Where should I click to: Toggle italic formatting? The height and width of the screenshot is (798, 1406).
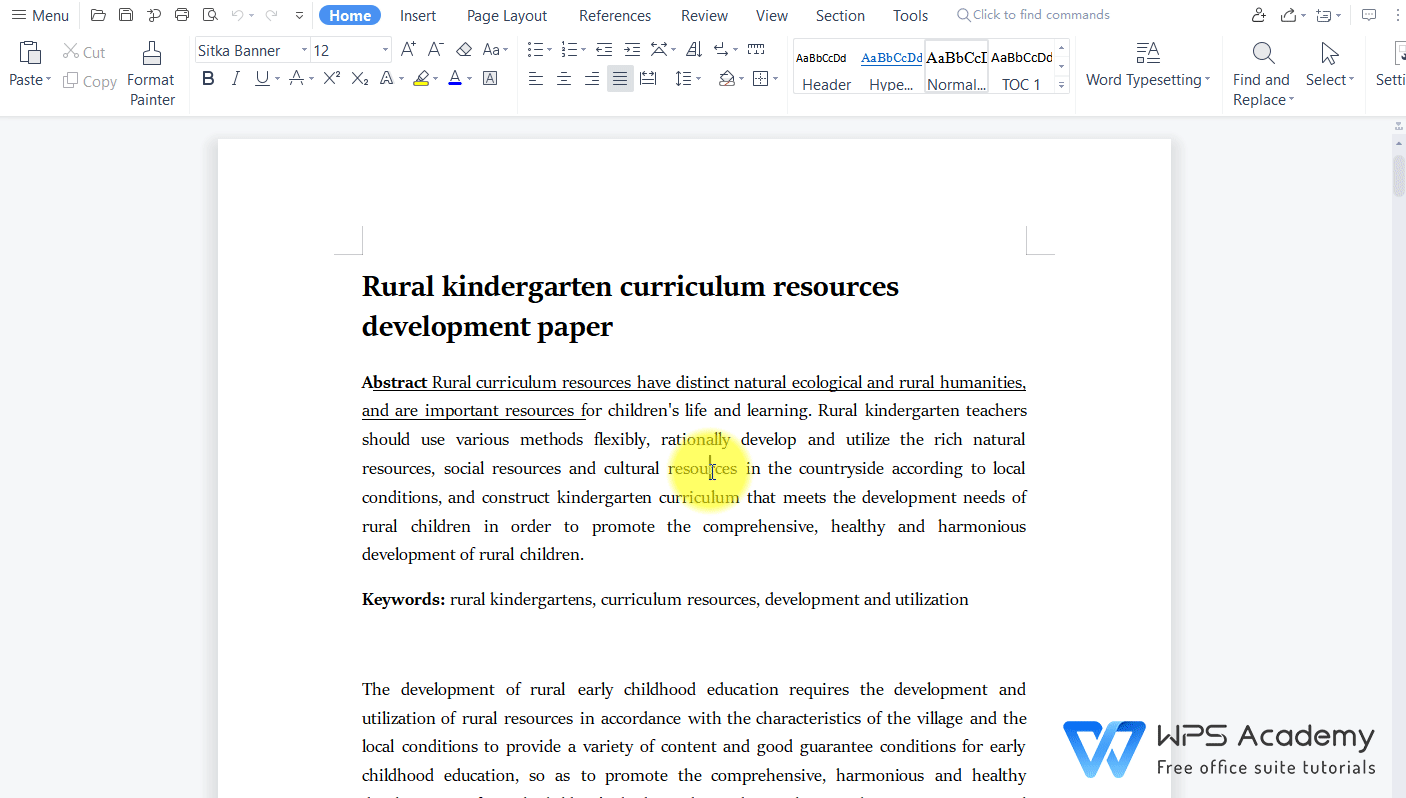click(236, 78)
